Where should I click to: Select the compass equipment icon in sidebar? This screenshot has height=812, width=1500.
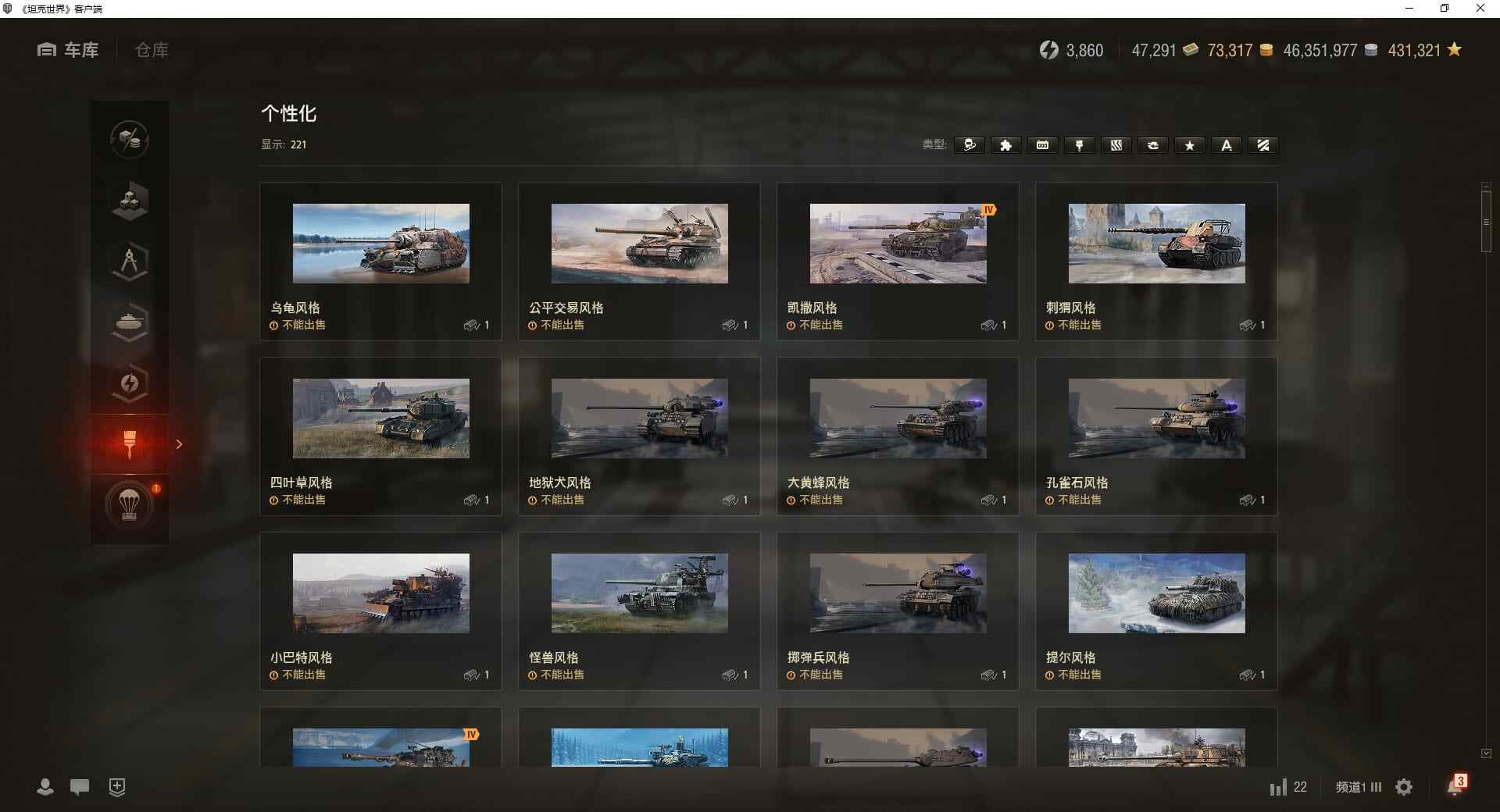click(x=130, y=262)
